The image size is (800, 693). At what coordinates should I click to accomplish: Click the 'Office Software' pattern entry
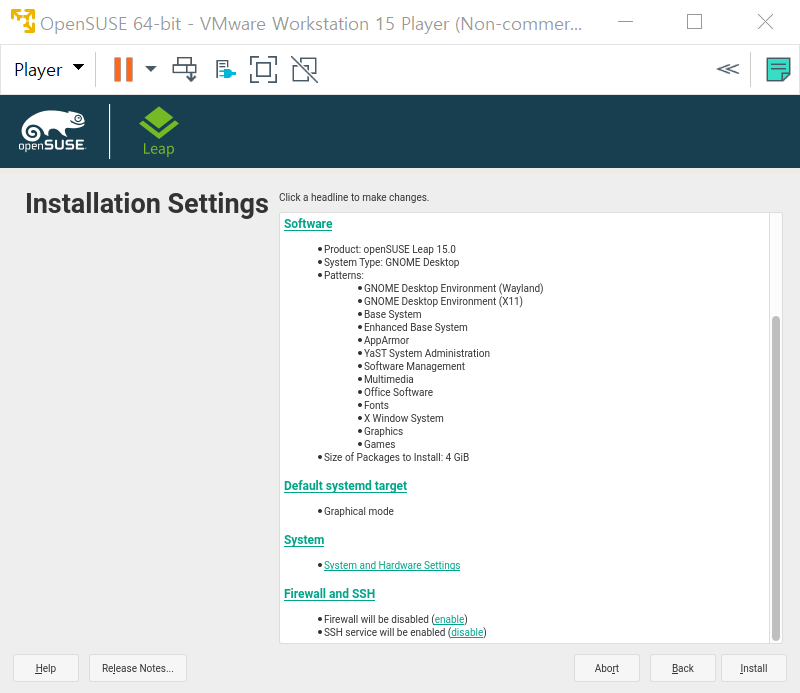(x=398, y=392)
